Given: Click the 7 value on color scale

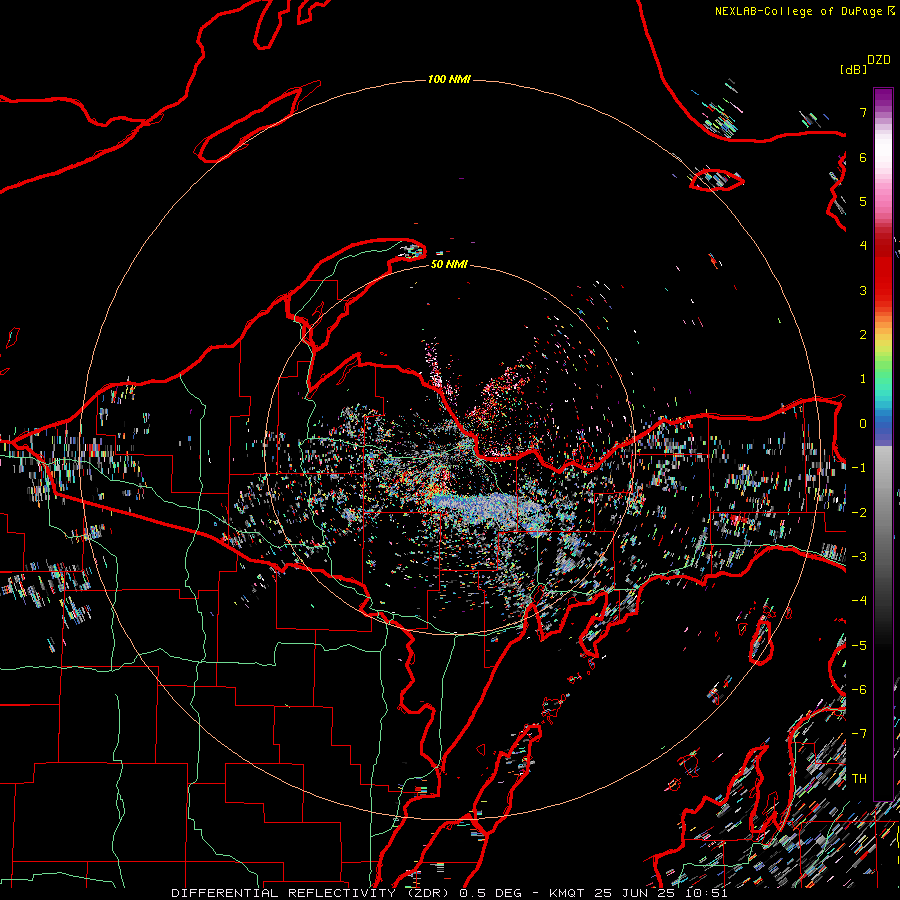Looking at the screenshot, I should [863, 112].
